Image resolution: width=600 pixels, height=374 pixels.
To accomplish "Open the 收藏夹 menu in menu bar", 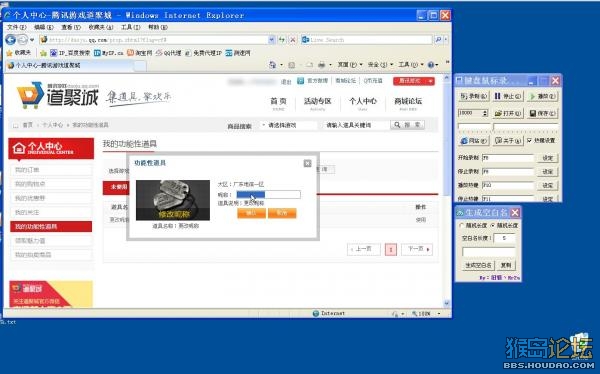I will tap(101, 27).
